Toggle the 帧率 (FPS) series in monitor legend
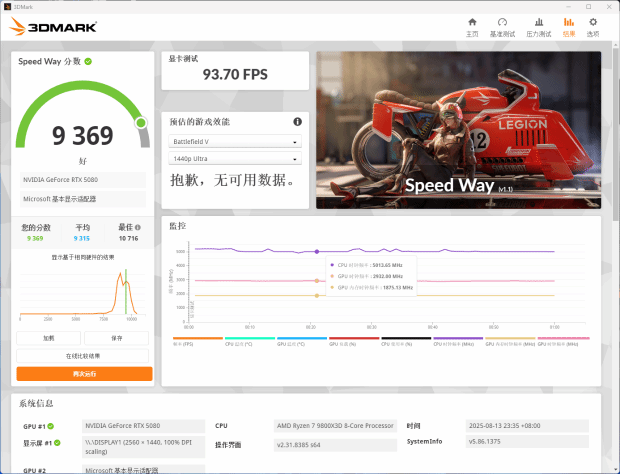 [198, 342]
